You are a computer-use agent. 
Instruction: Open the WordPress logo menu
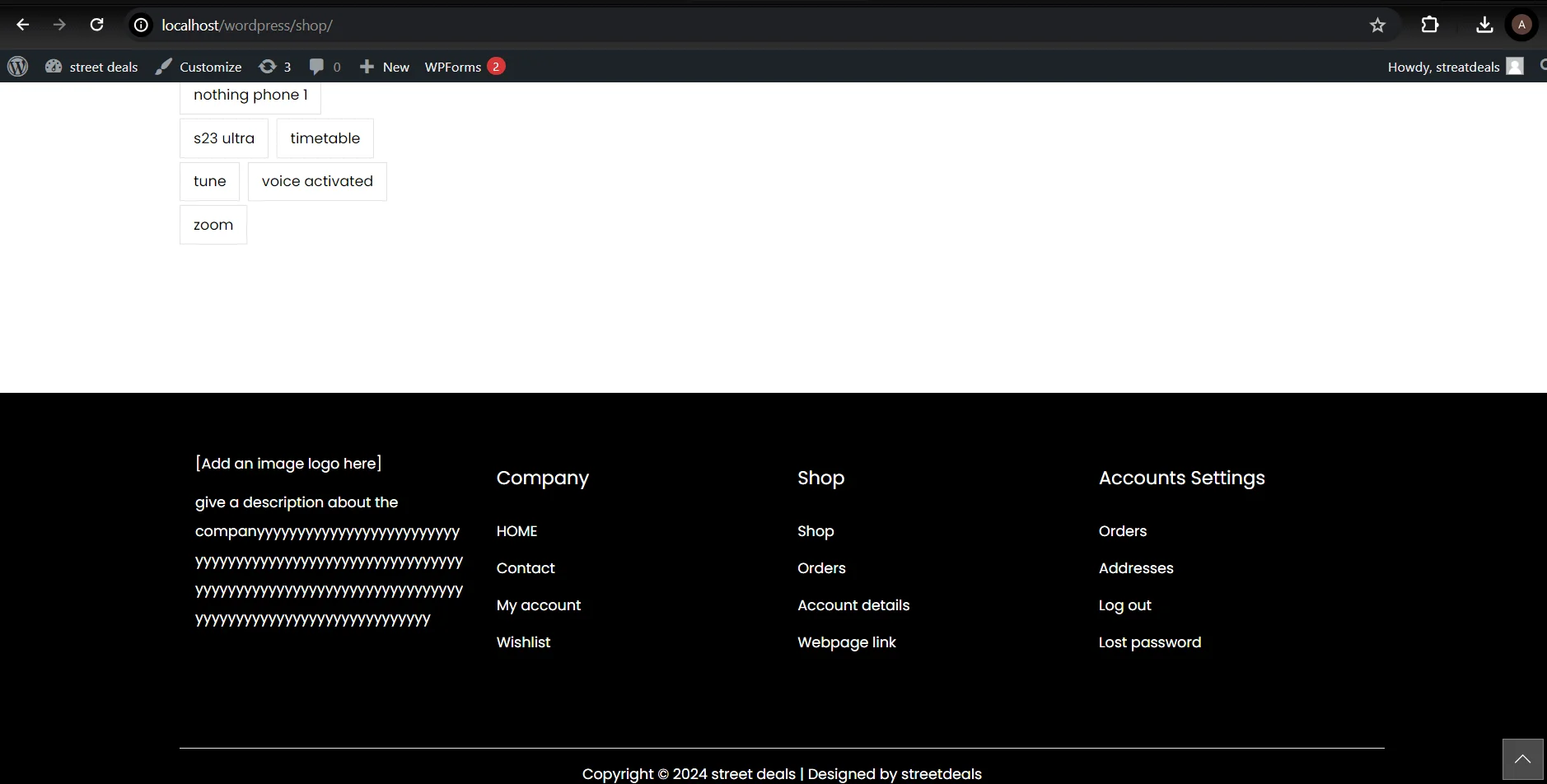click(18, 67)
